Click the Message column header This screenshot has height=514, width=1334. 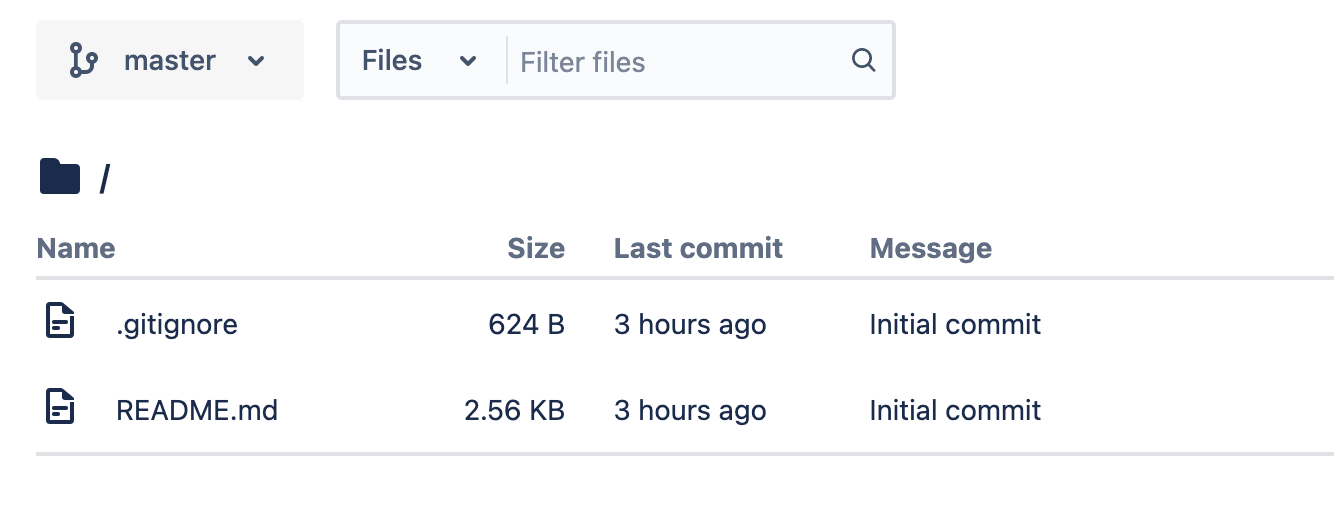(x=931, y=248)
